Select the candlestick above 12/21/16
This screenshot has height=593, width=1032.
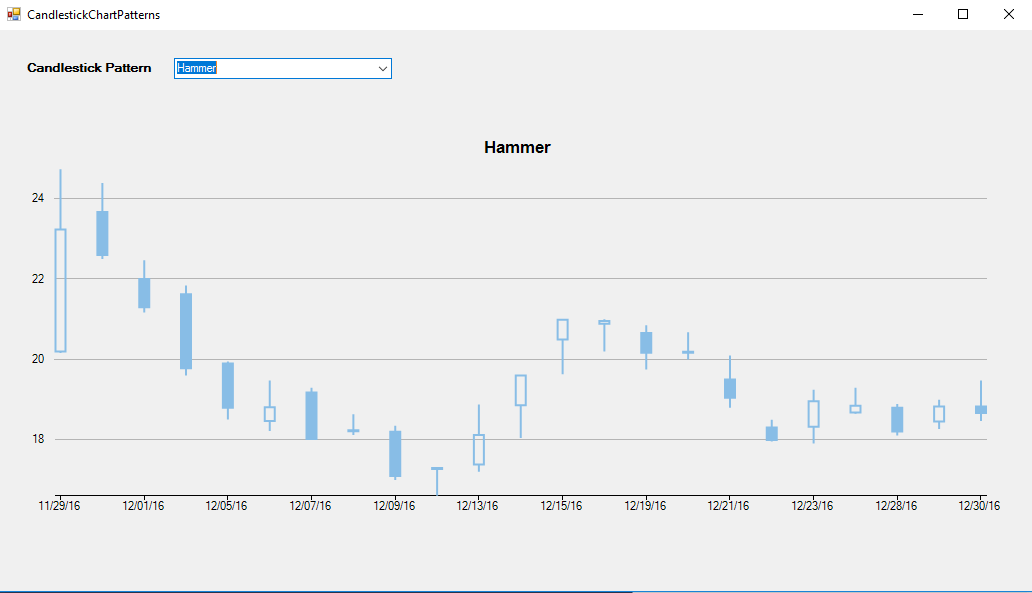click(x=728, y=390)
